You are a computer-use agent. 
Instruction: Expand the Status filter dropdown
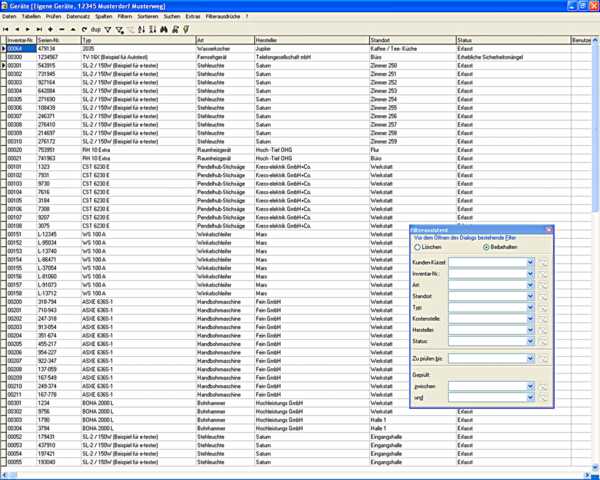[x=530, y=340]
